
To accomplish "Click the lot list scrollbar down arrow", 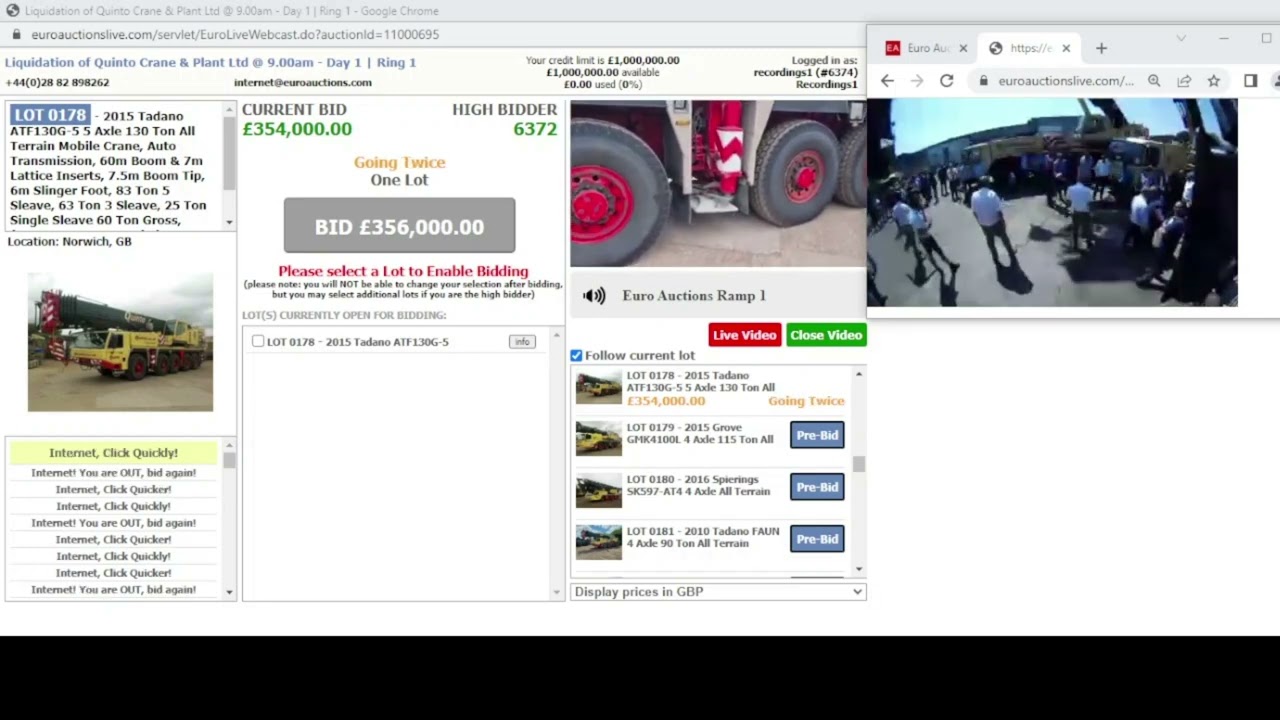I will 858,569.
